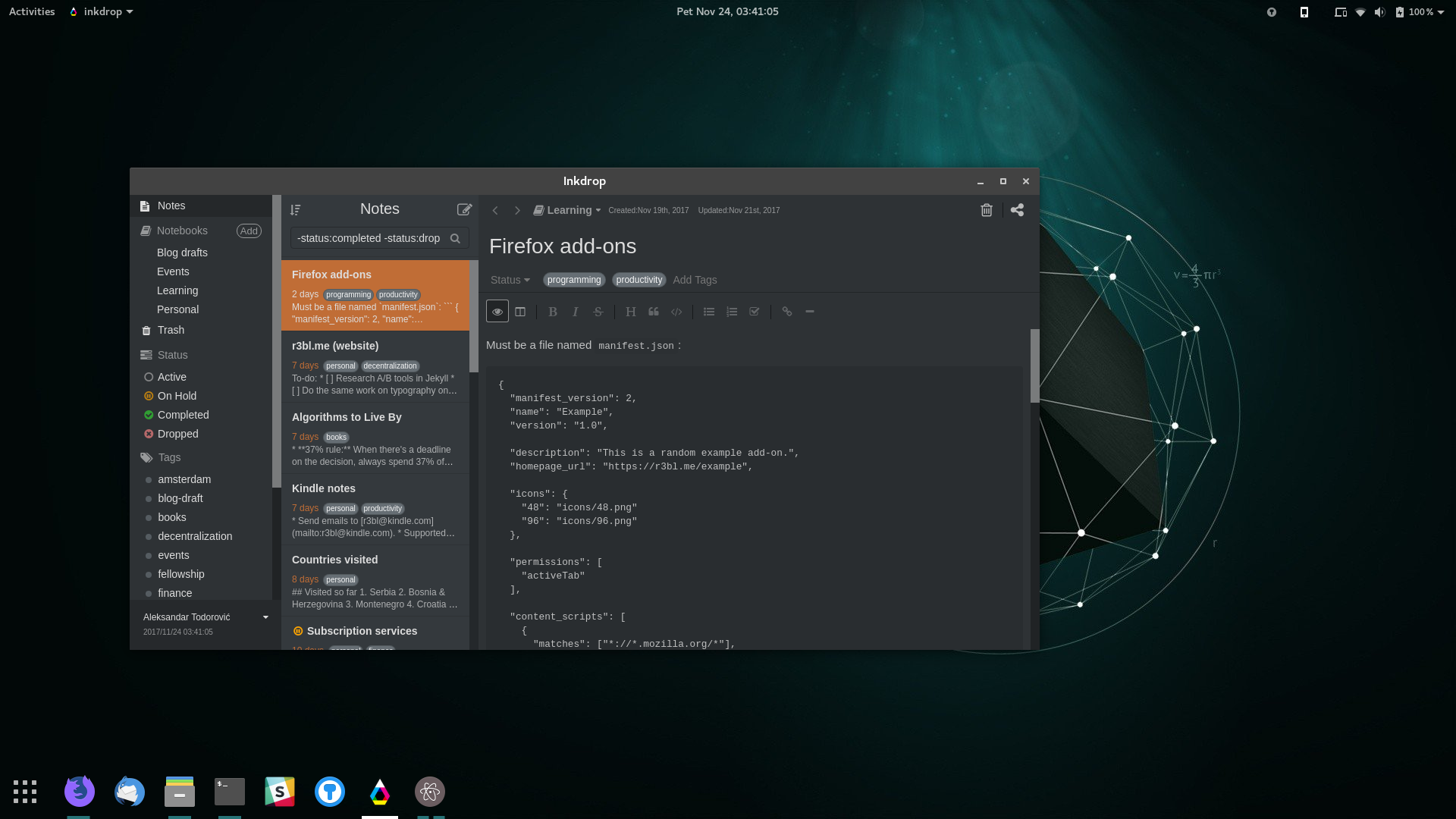Open the Learning notebook dropdown
Screen dimensions: 1456x819
(567, 210)
